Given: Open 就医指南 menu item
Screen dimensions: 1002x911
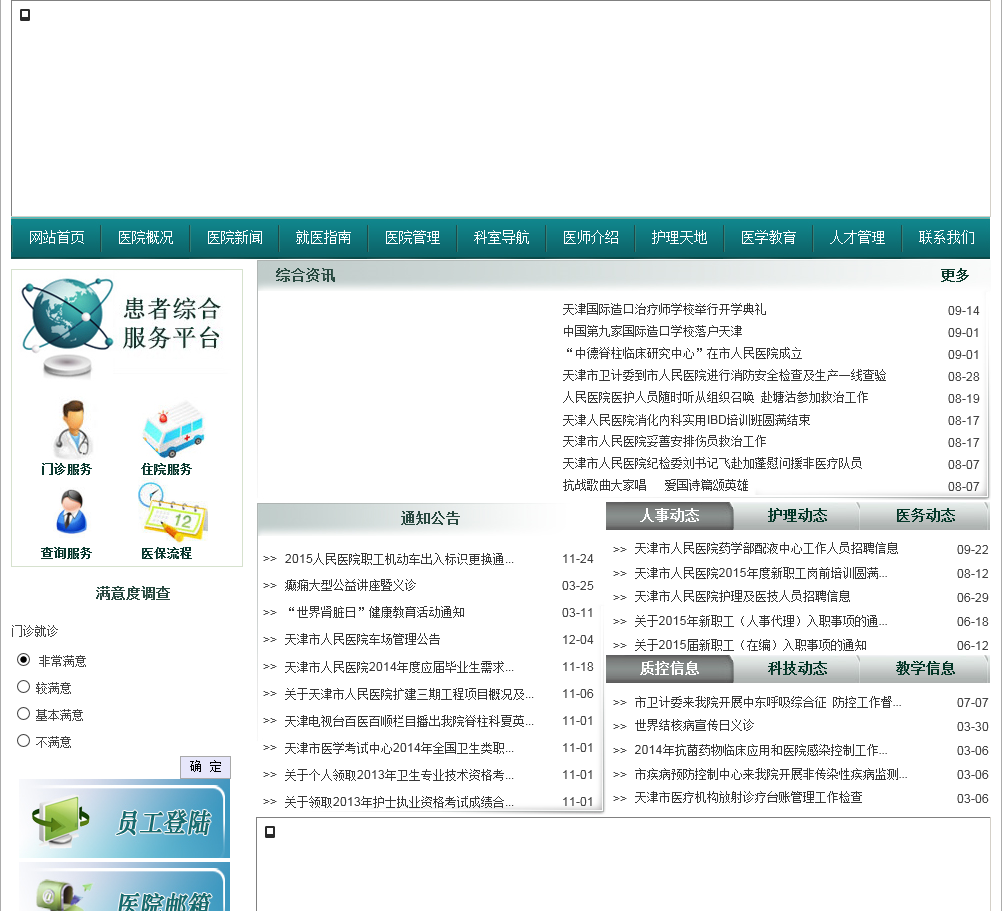Looking at the screenshot, I should tap(323, 238).
